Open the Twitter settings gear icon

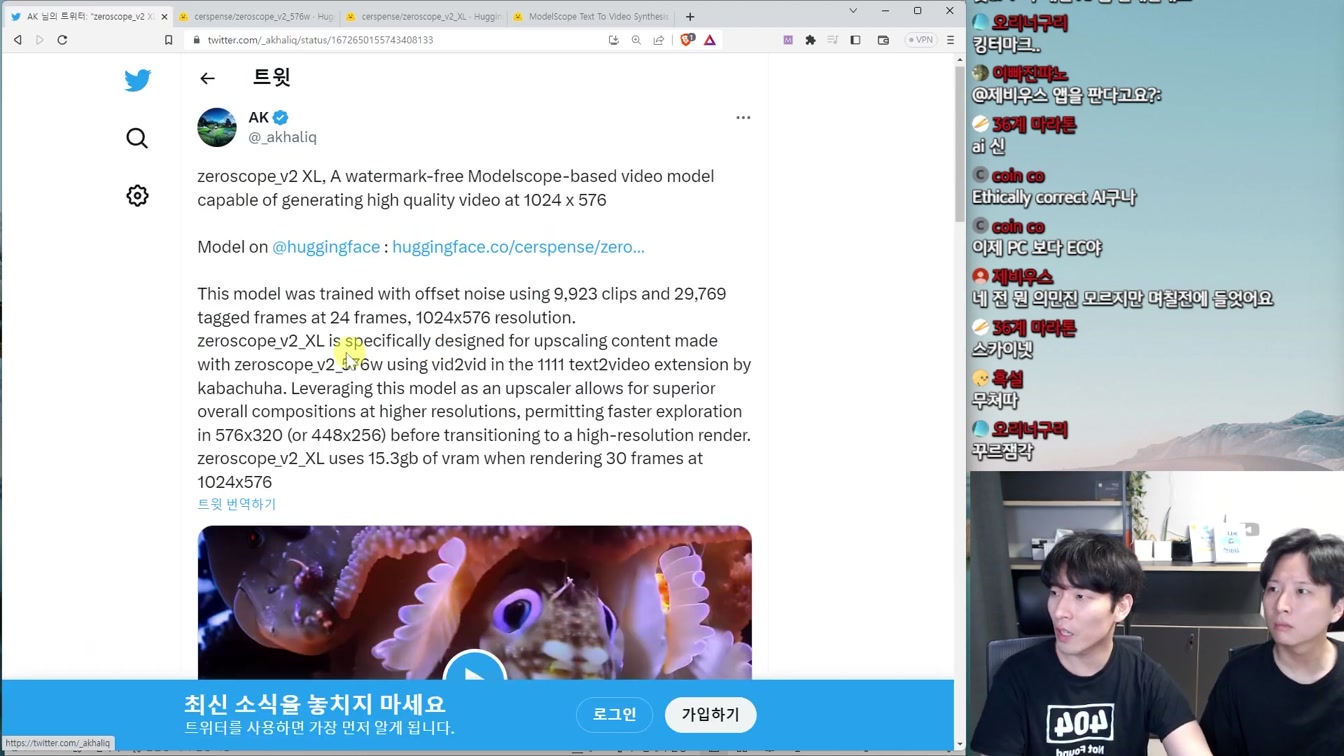(137, 196)
